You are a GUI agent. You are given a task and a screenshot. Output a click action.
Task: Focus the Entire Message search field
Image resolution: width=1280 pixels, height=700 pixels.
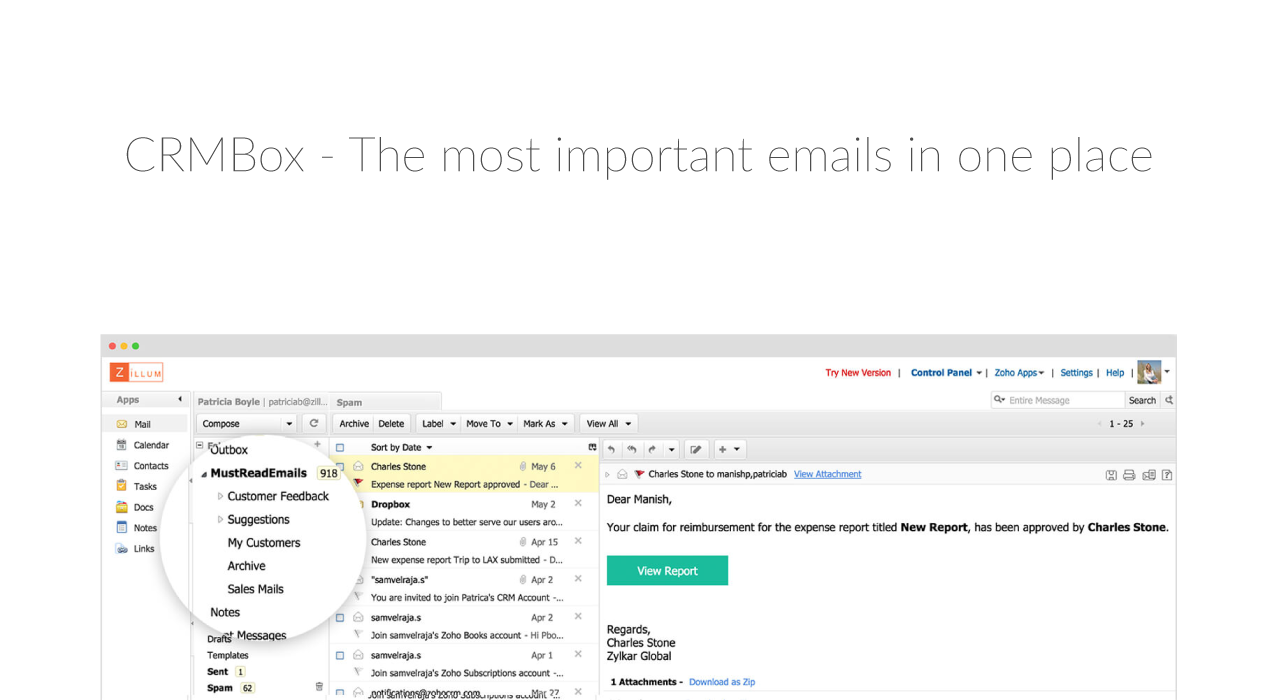click(1058, 400)
